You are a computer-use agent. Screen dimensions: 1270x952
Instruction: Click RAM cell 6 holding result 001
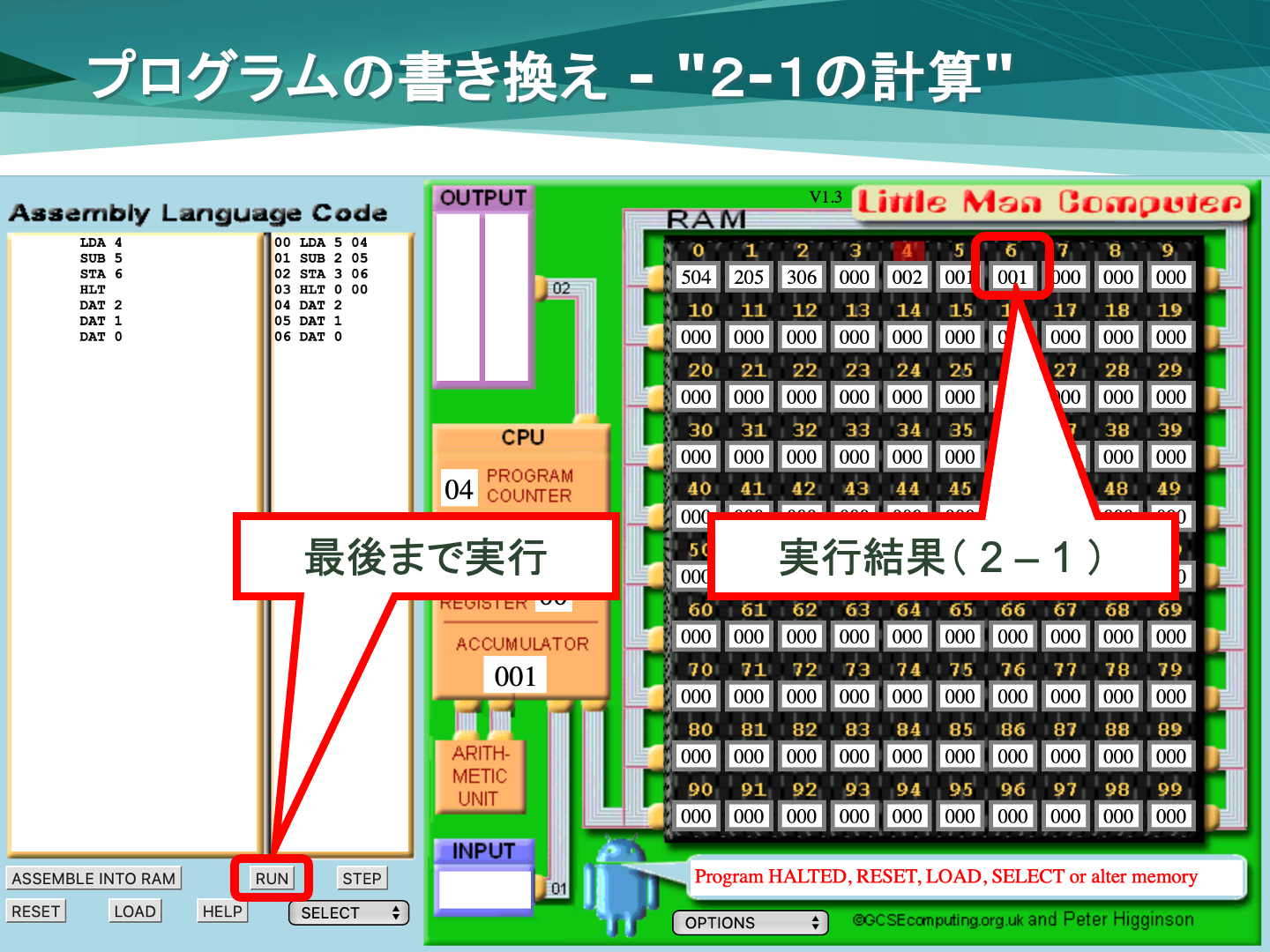point(1012,278)
